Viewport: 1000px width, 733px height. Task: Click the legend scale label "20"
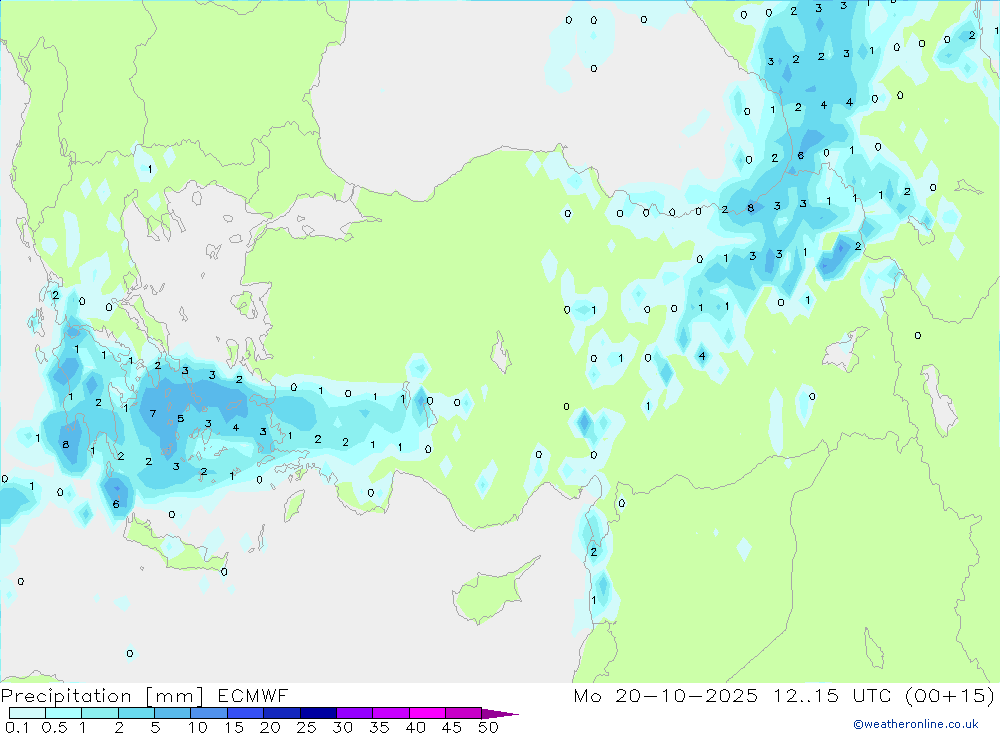click(270, 727)
